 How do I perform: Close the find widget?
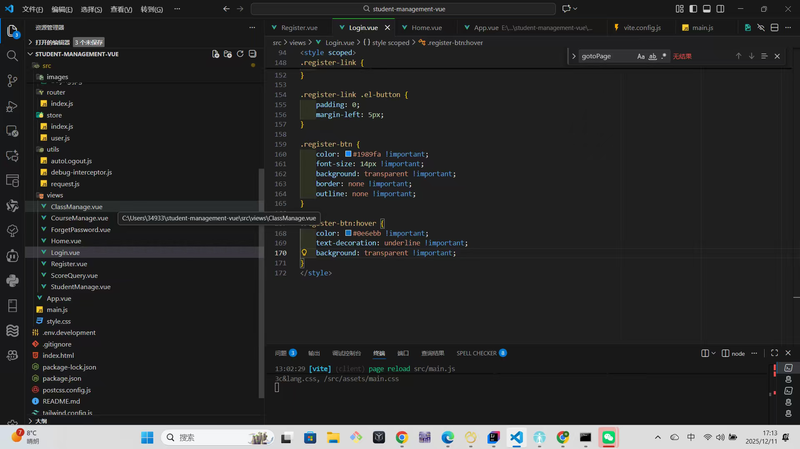tap(777, 56)
